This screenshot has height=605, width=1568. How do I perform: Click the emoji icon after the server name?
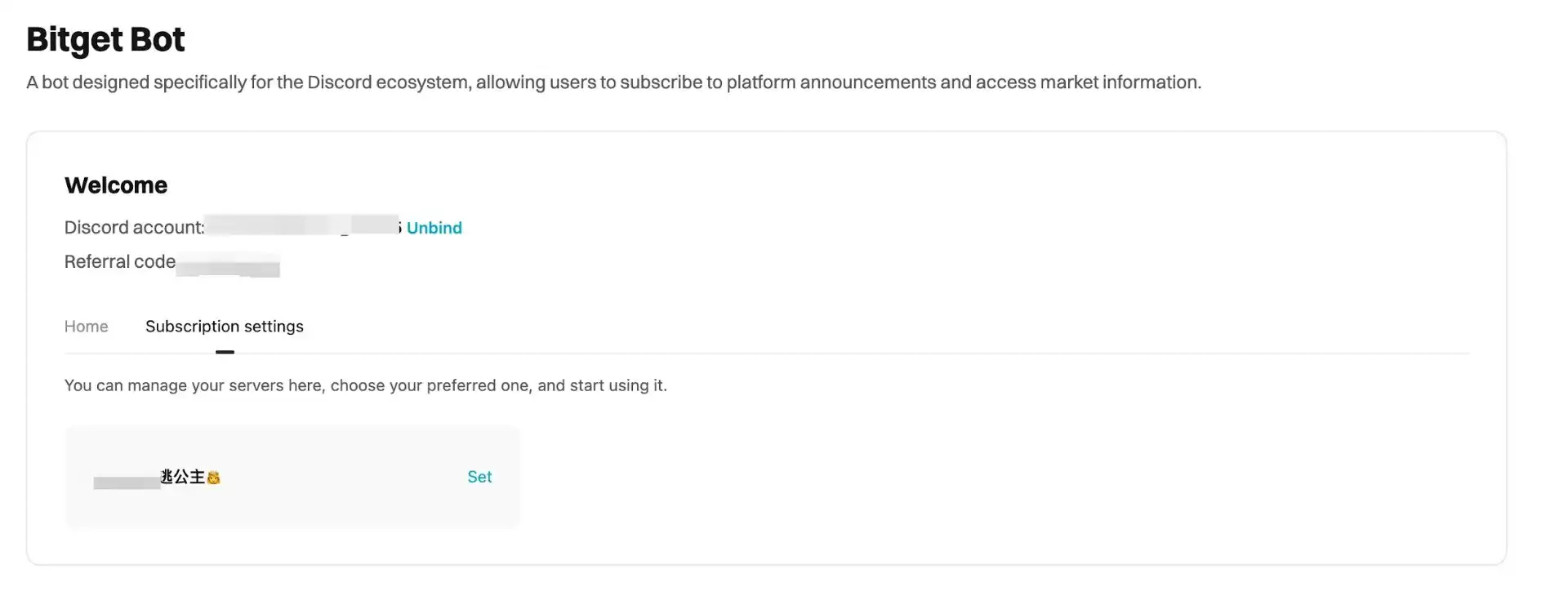click(x=214, y=478)
